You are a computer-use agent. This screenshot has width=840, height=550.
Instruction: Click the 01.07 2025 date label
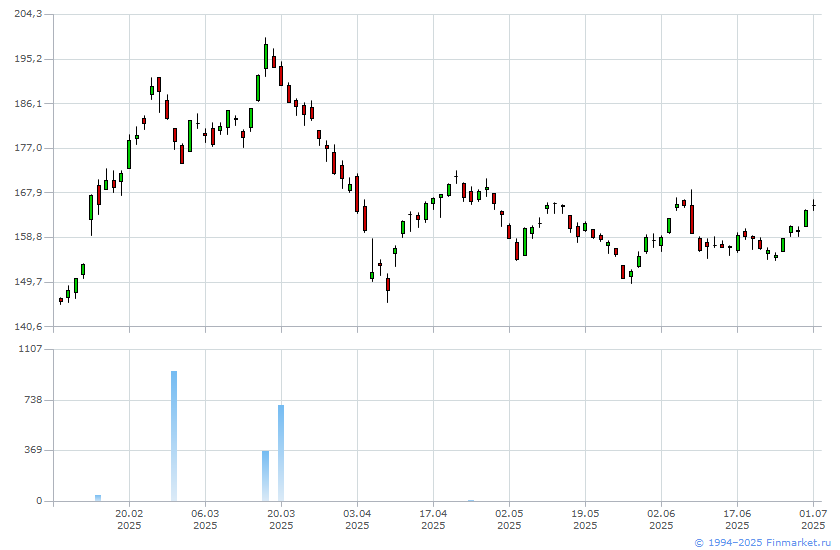tap(814, 519)
